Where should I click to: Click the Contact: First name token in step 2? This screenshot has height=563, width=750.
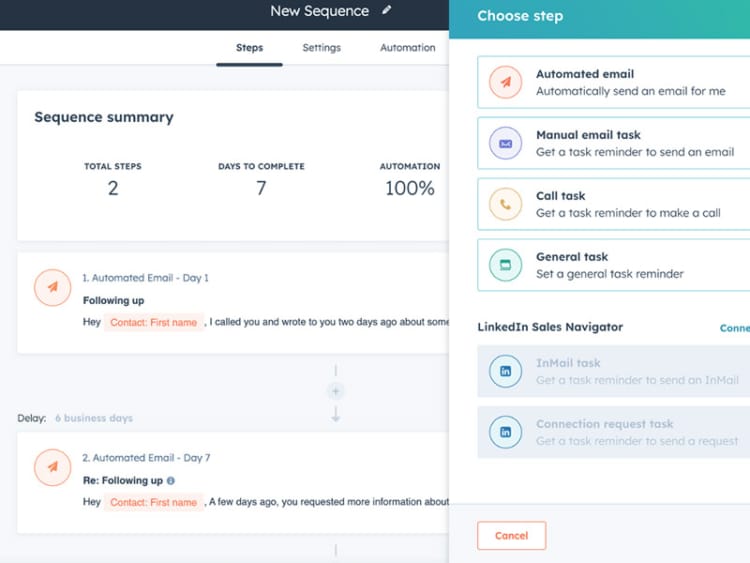click(x=154, y=502)
